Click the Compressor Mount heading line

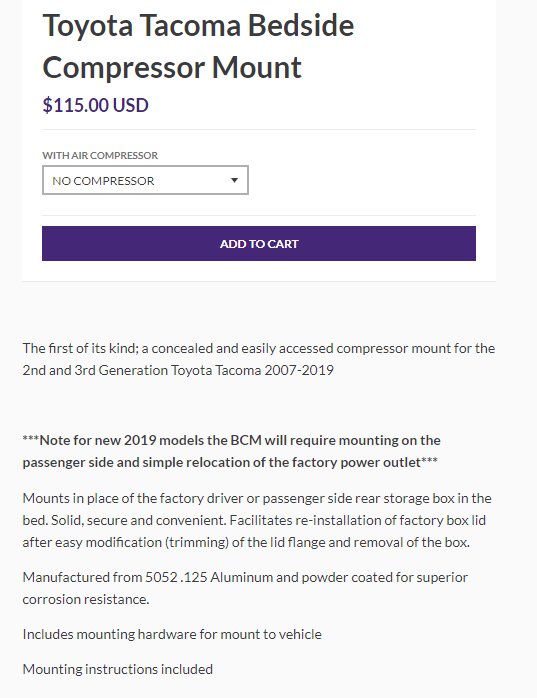[x=172, y=68]
